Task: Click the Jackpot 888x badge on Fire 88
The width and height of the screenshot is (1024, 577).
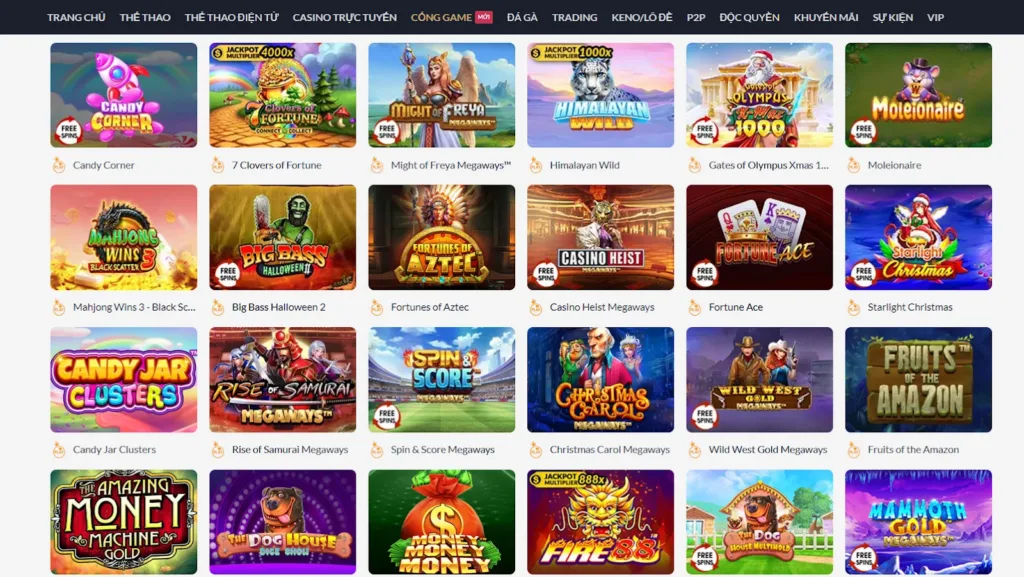Action: pos(568,479)
